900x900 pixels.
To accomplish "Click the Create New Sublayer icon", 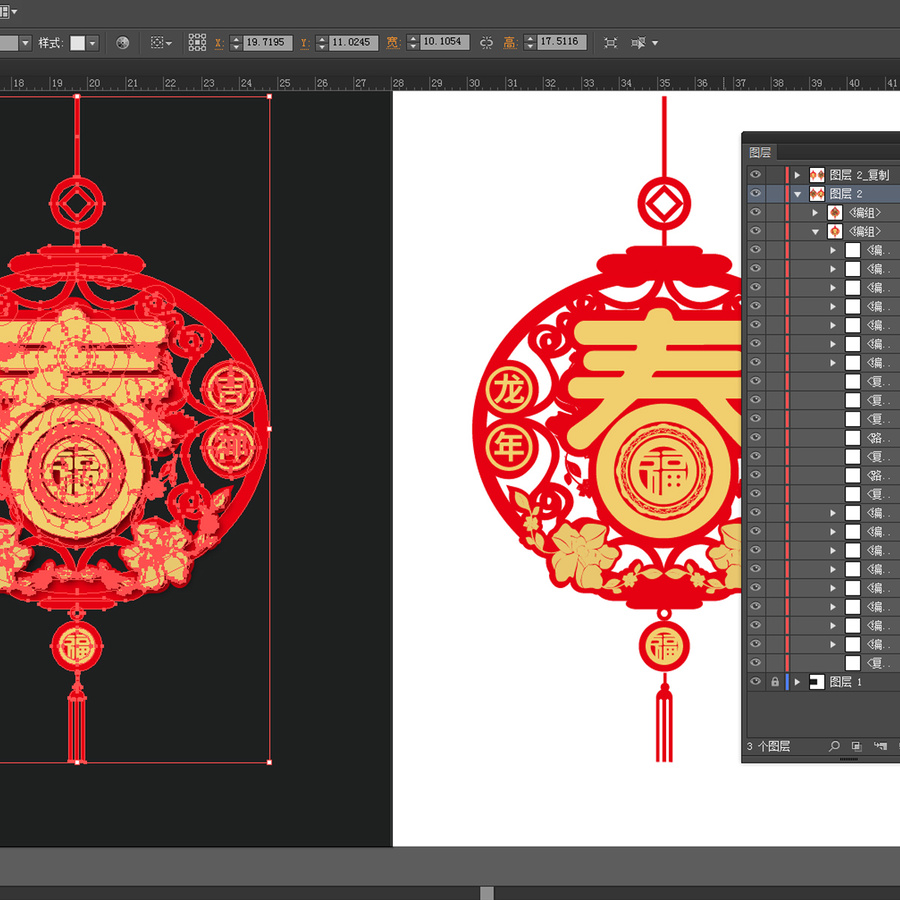I will point(880,746).
